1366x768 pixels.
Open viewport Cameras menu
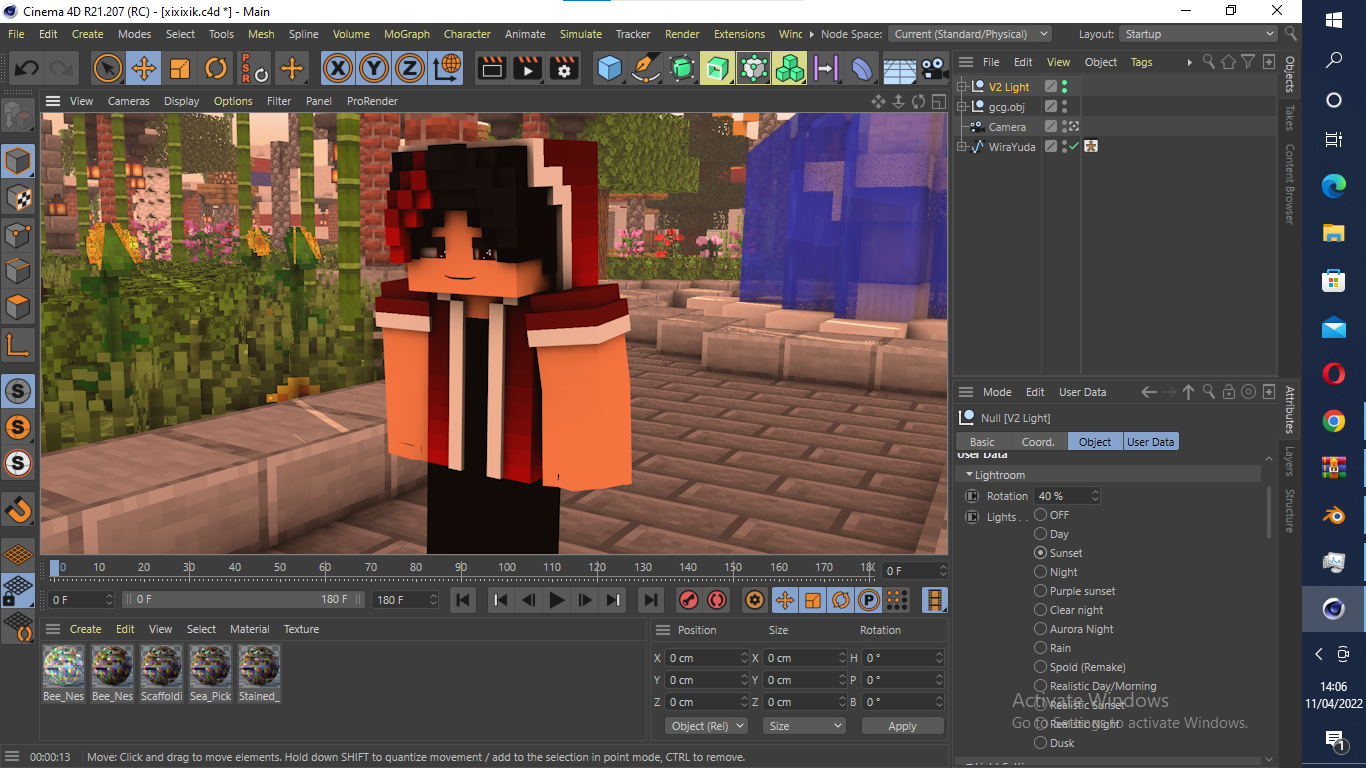pos(129,101)
